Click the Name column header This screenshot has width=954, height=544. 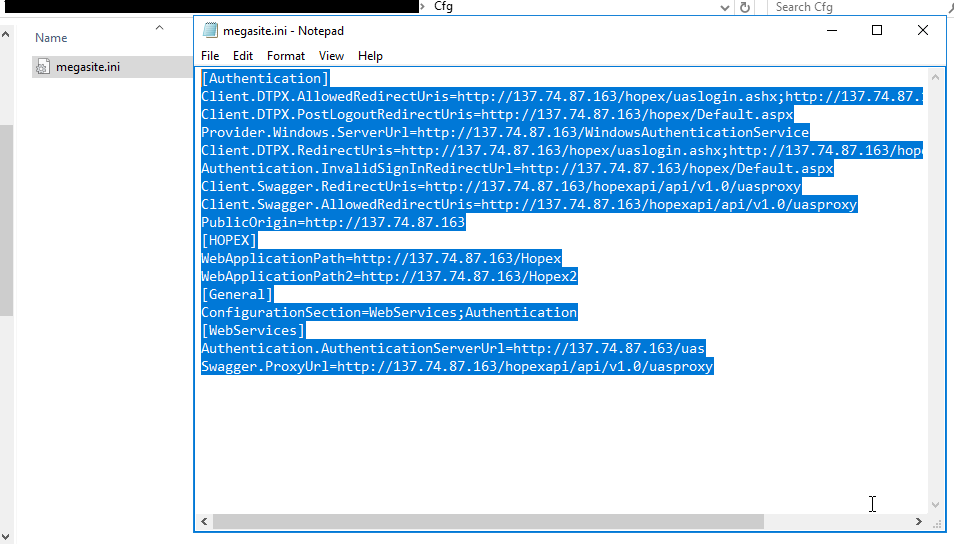click(52, 38)
